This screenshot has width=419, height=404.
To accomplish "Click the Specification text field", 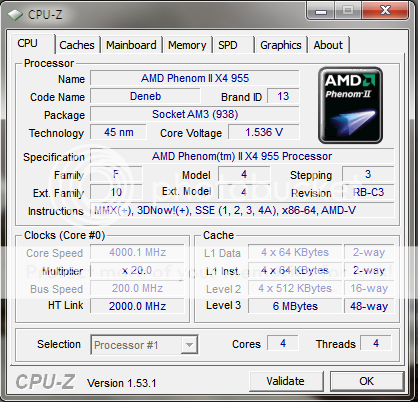I will coord(242,156).
